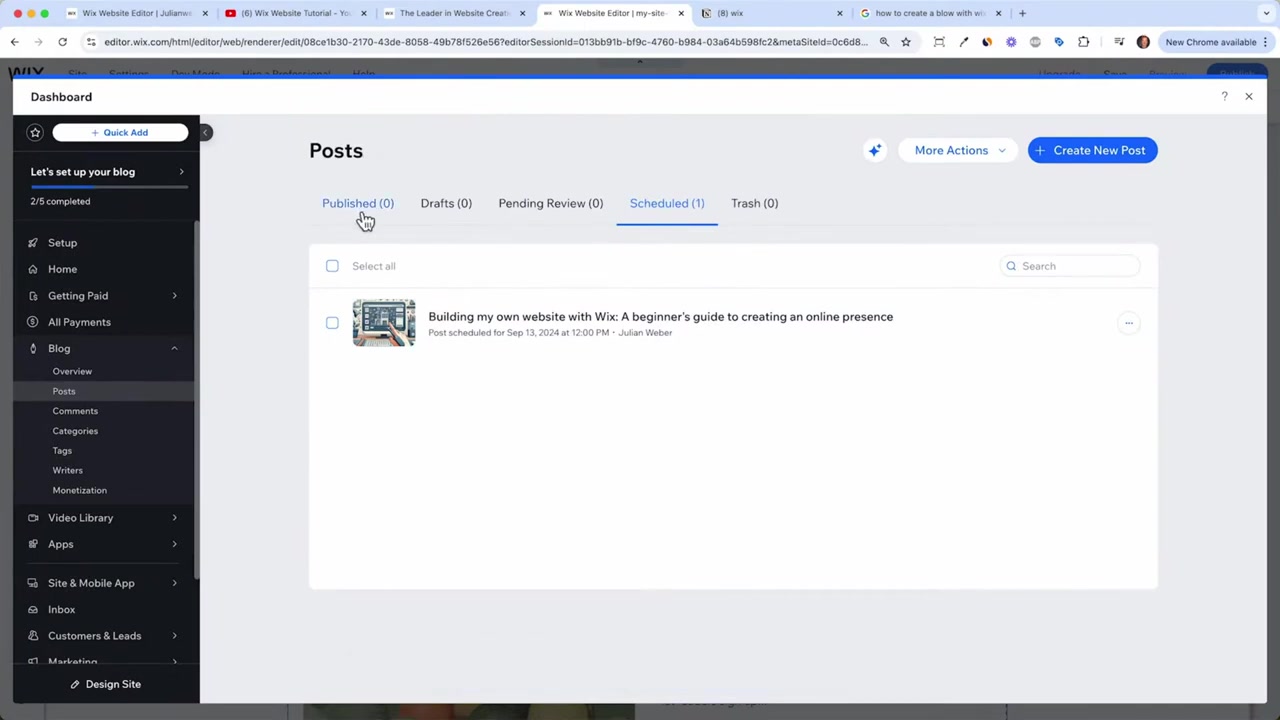
Task: Select the Scheduled (1) tab
Action: point(667,203)
